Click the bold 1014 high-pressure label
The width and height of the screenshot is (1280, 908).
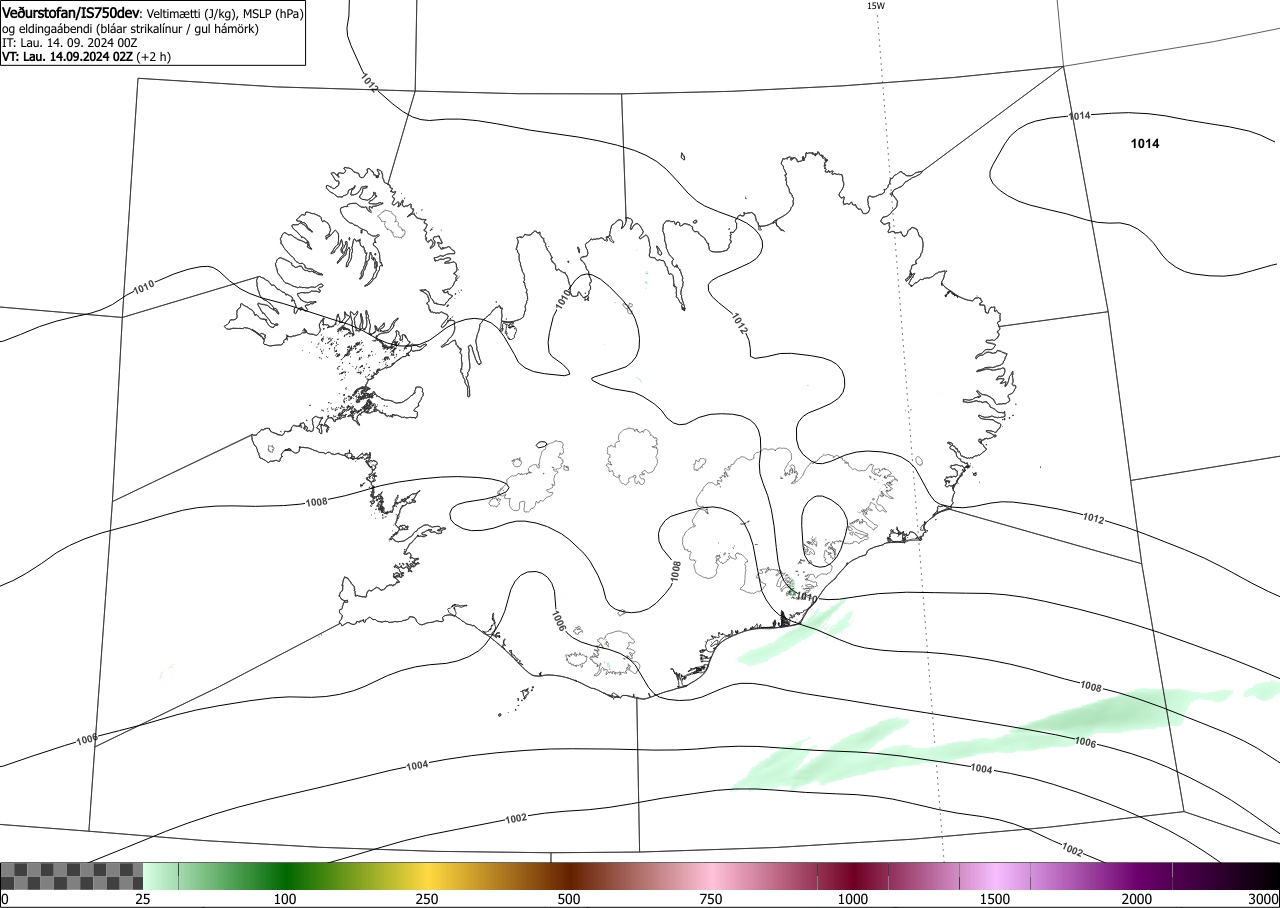[x=1145, y=144]
